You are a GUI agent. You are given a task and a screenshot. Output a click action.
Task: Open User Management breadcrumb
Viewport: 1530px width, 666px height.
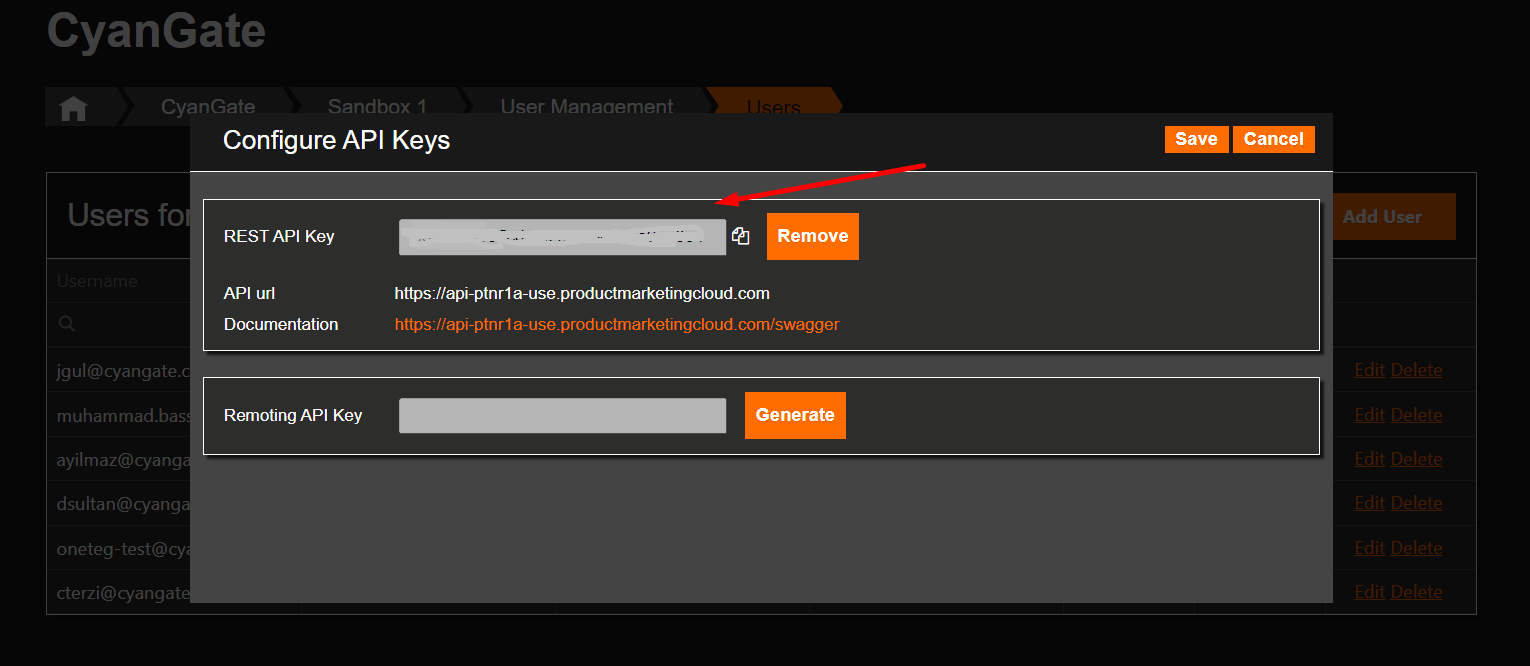pos(586,107)
